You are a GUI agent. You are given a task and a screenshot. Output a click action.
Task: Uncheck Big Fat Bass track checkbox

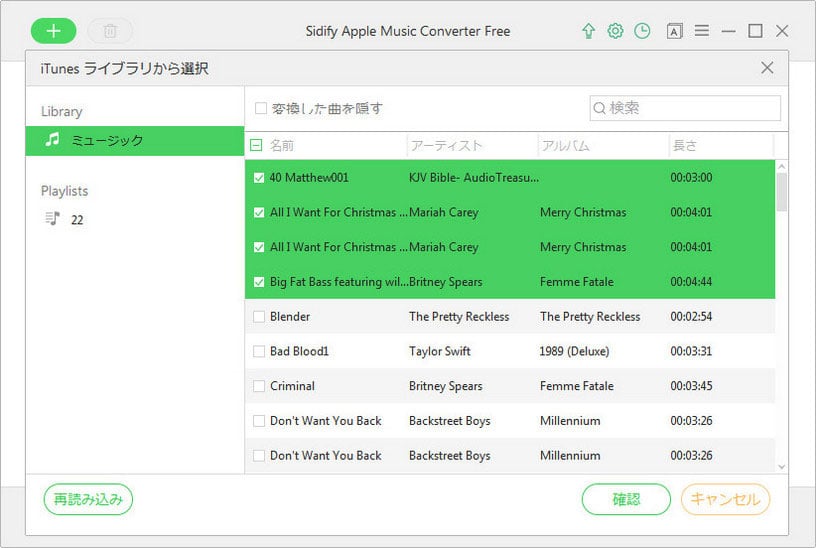[259, 282]
